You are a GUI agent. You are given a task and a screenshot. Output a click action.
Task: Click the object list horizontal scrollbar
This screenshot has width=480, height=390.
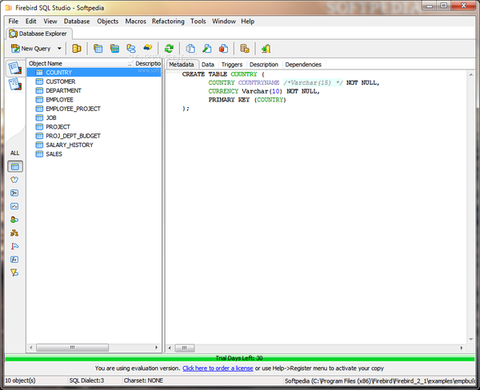point(94,348)
